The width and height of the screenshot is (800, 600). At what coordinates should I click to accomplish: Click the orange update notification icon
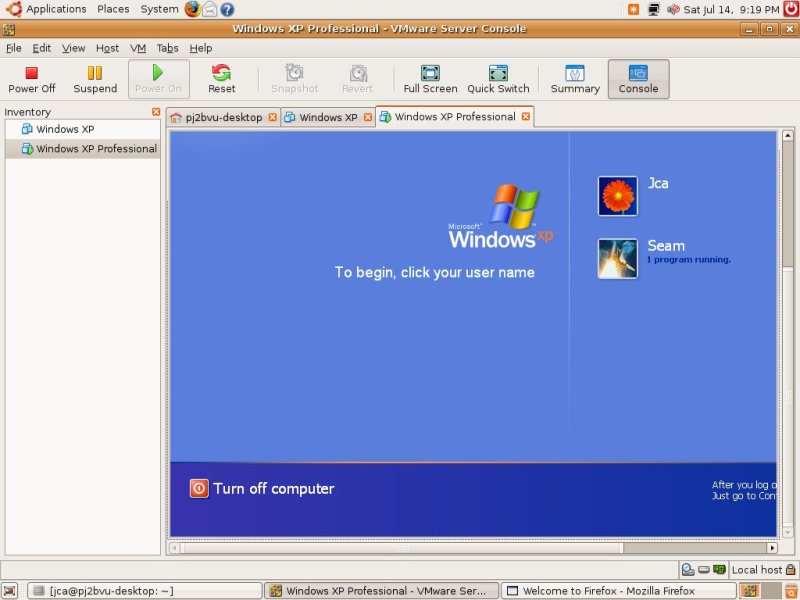tap(633, 9)
